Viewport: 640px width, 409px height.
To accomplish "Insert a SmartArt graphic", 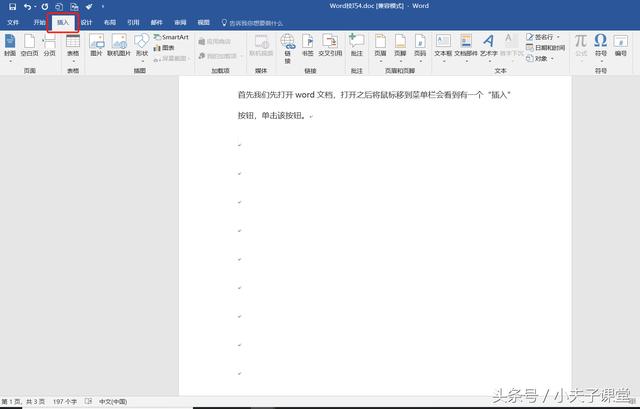I will pyautogui.click(x=171, y=37).
